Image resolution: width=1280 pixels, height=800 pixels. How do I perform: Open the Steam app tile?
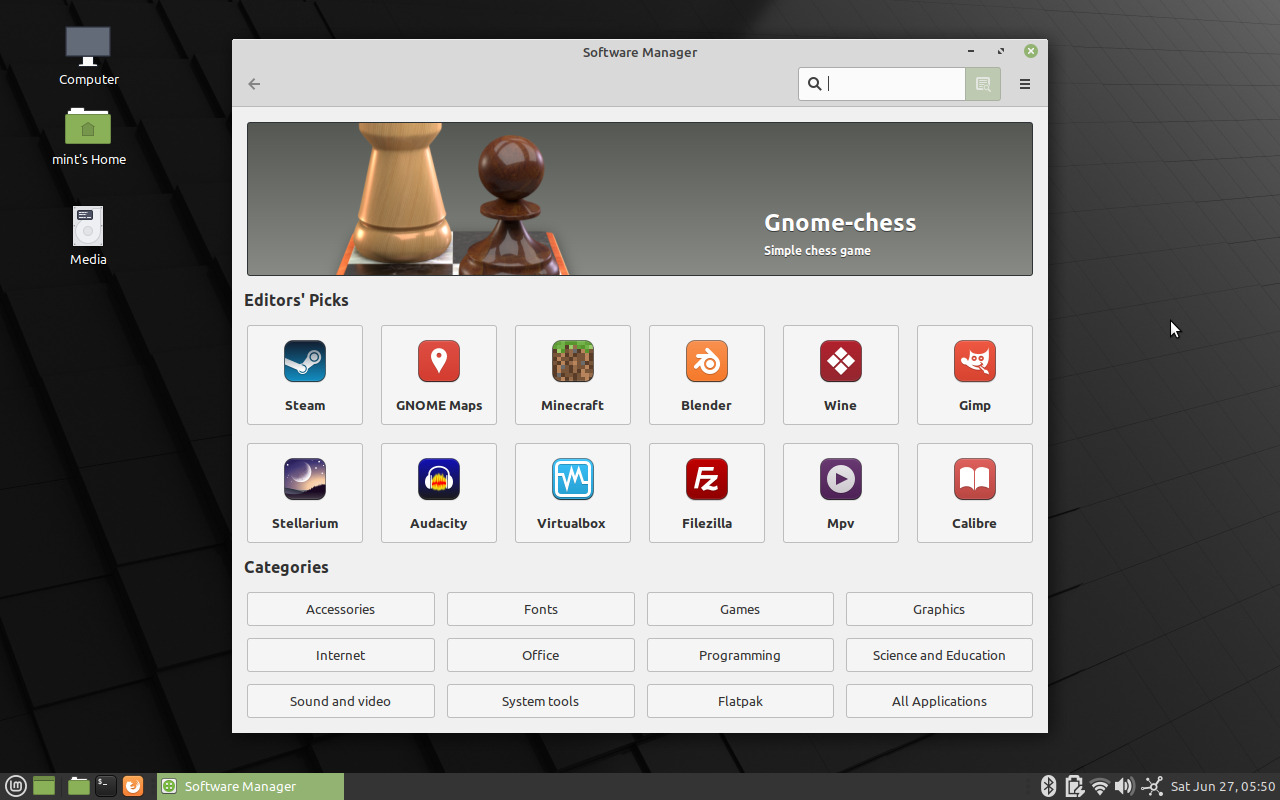305,375
